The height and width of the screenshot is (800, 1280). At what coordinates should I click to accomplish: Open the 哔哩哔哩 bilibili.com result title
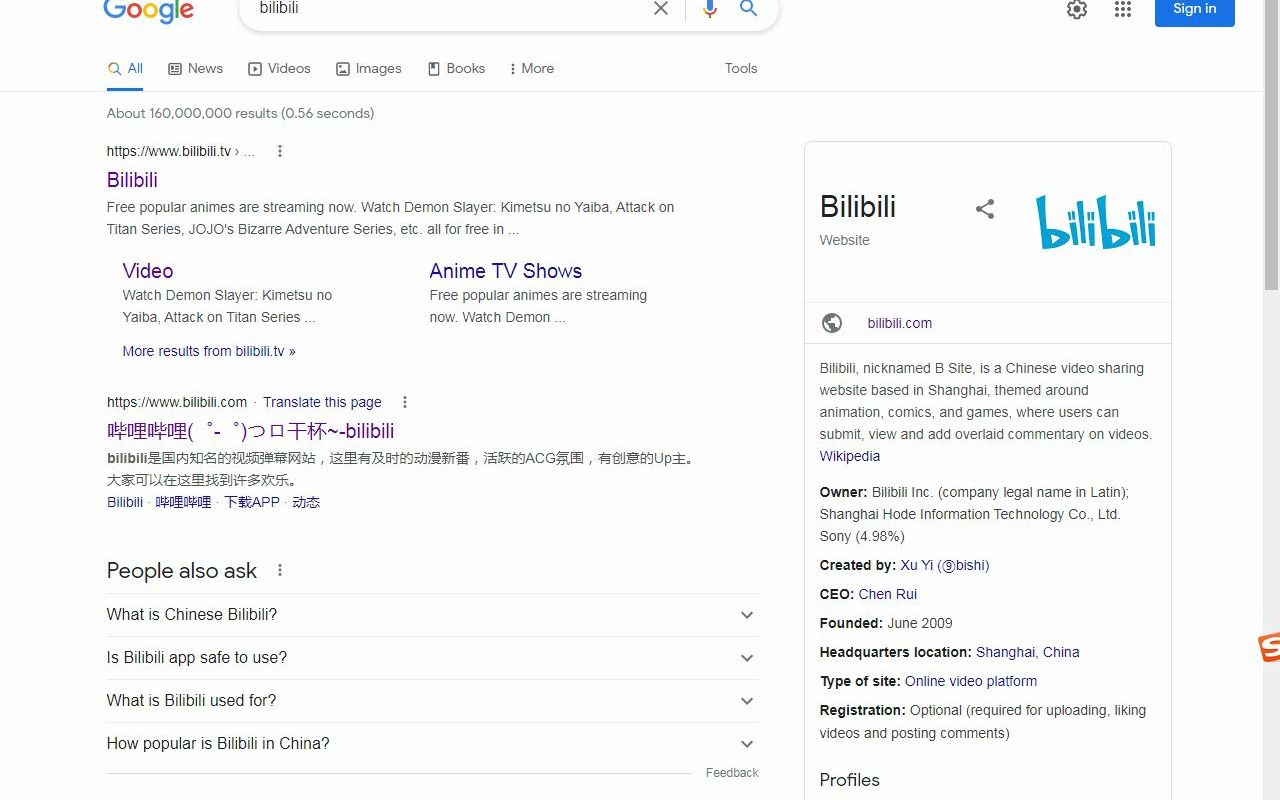pyautogui.click(x=251, y=431)
